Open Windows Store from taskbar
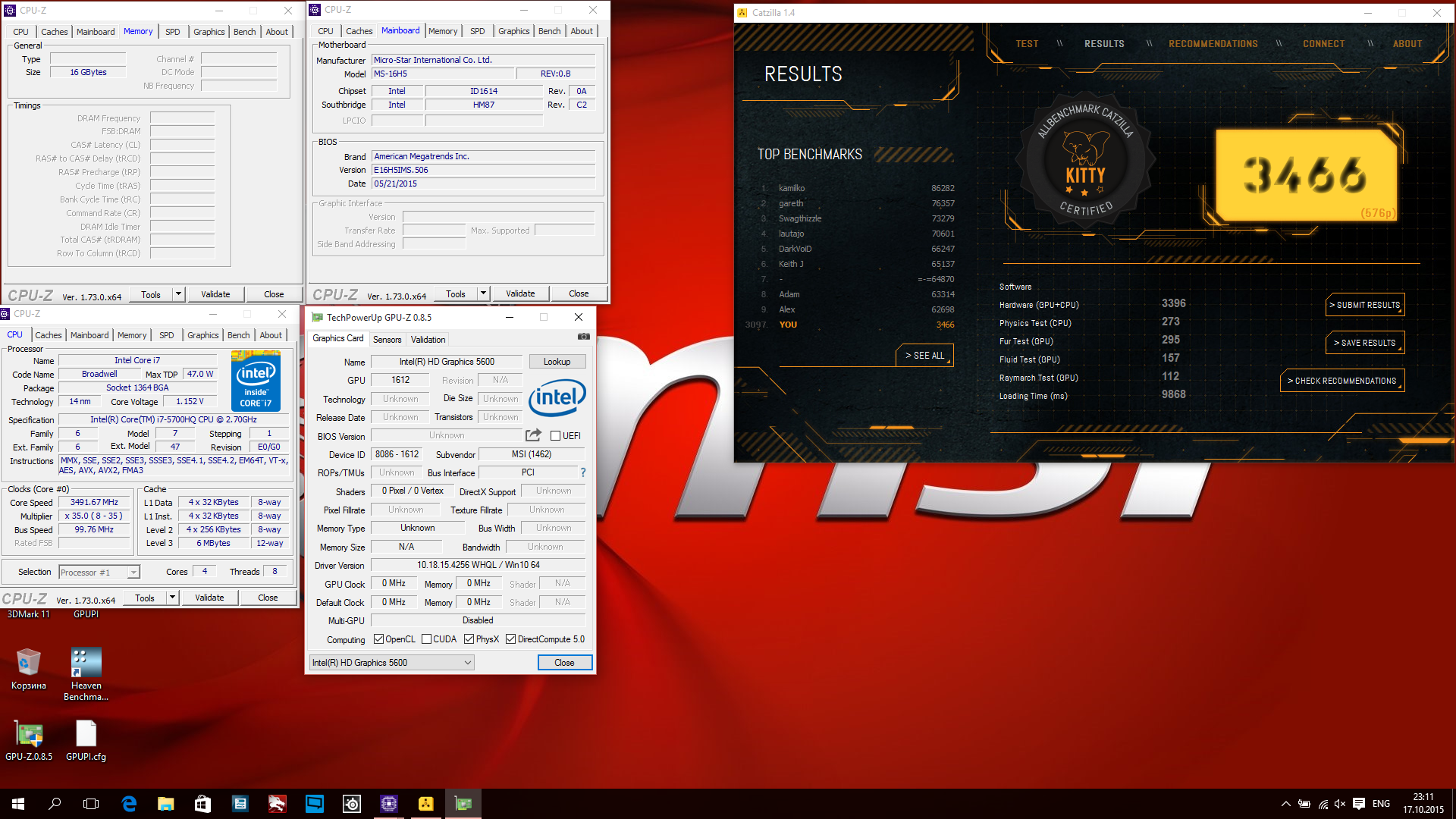 click(x=202, y=804)
